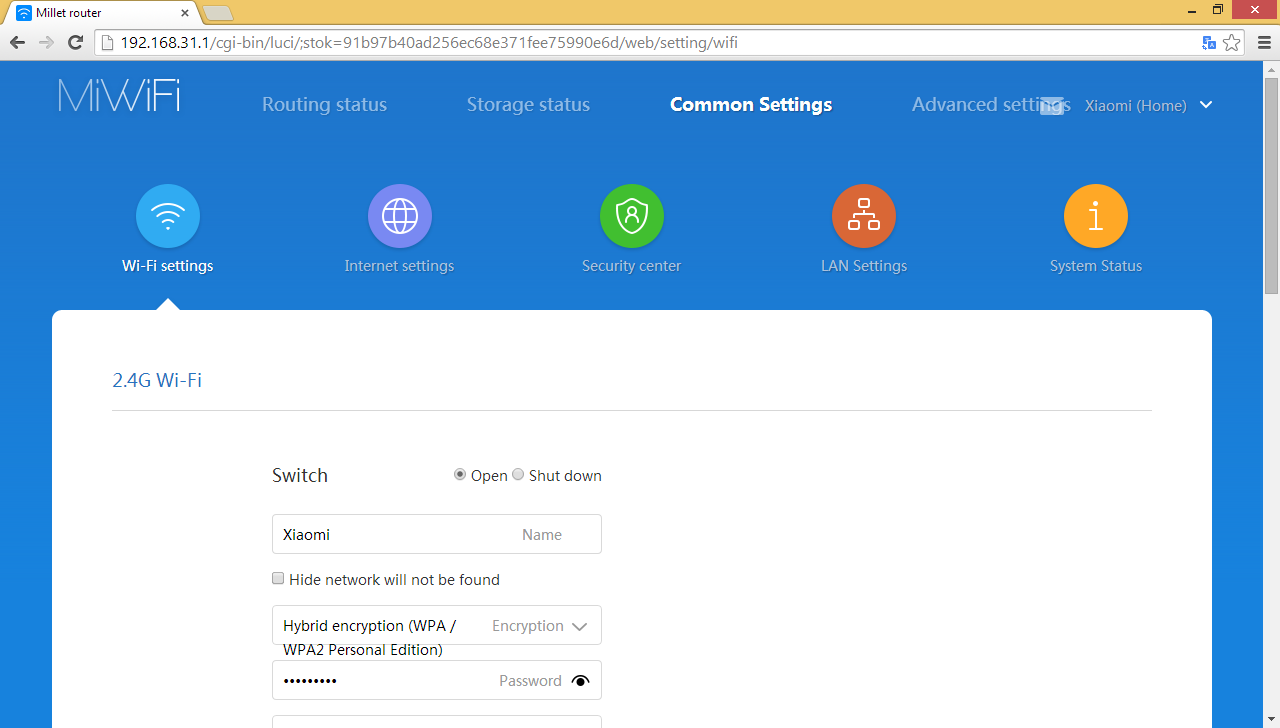Screen dimensions: 1280x728
Task: Switch to Routing status tab
Action: (x=324, y=104)
